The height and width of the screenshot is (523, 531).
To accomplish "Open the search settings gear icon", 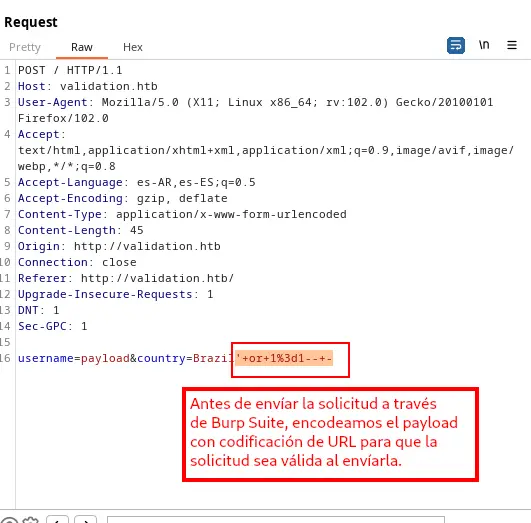I will [x=30, y=520].
